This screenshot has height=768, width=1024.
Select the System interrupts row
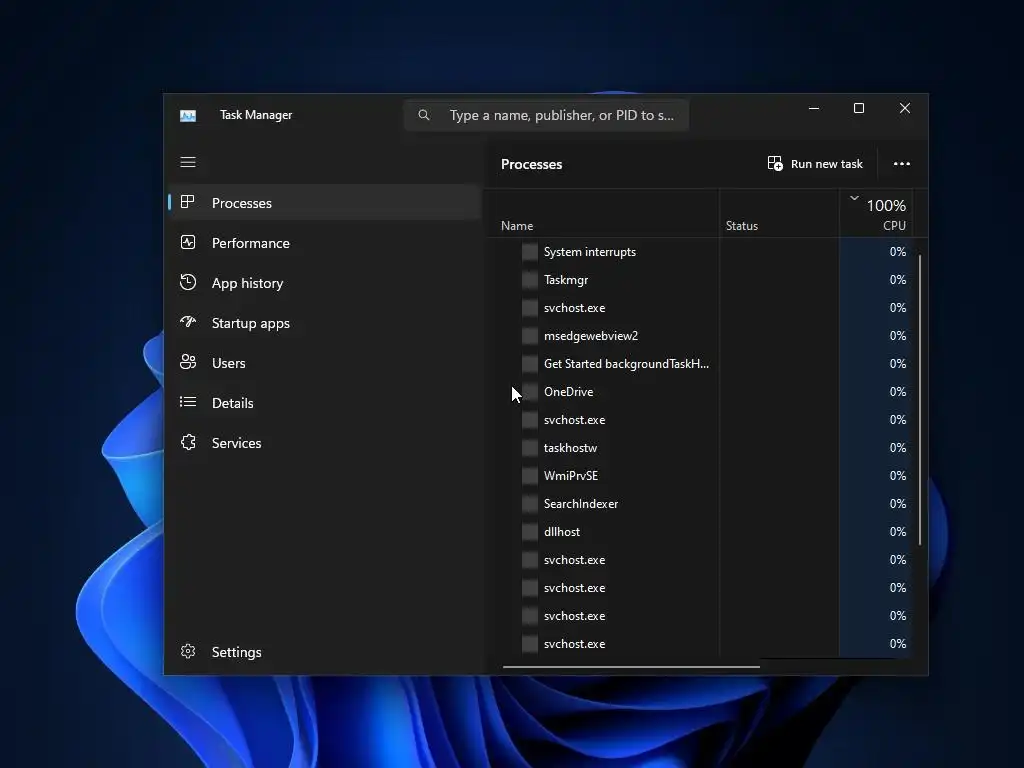tap(699, 251)
